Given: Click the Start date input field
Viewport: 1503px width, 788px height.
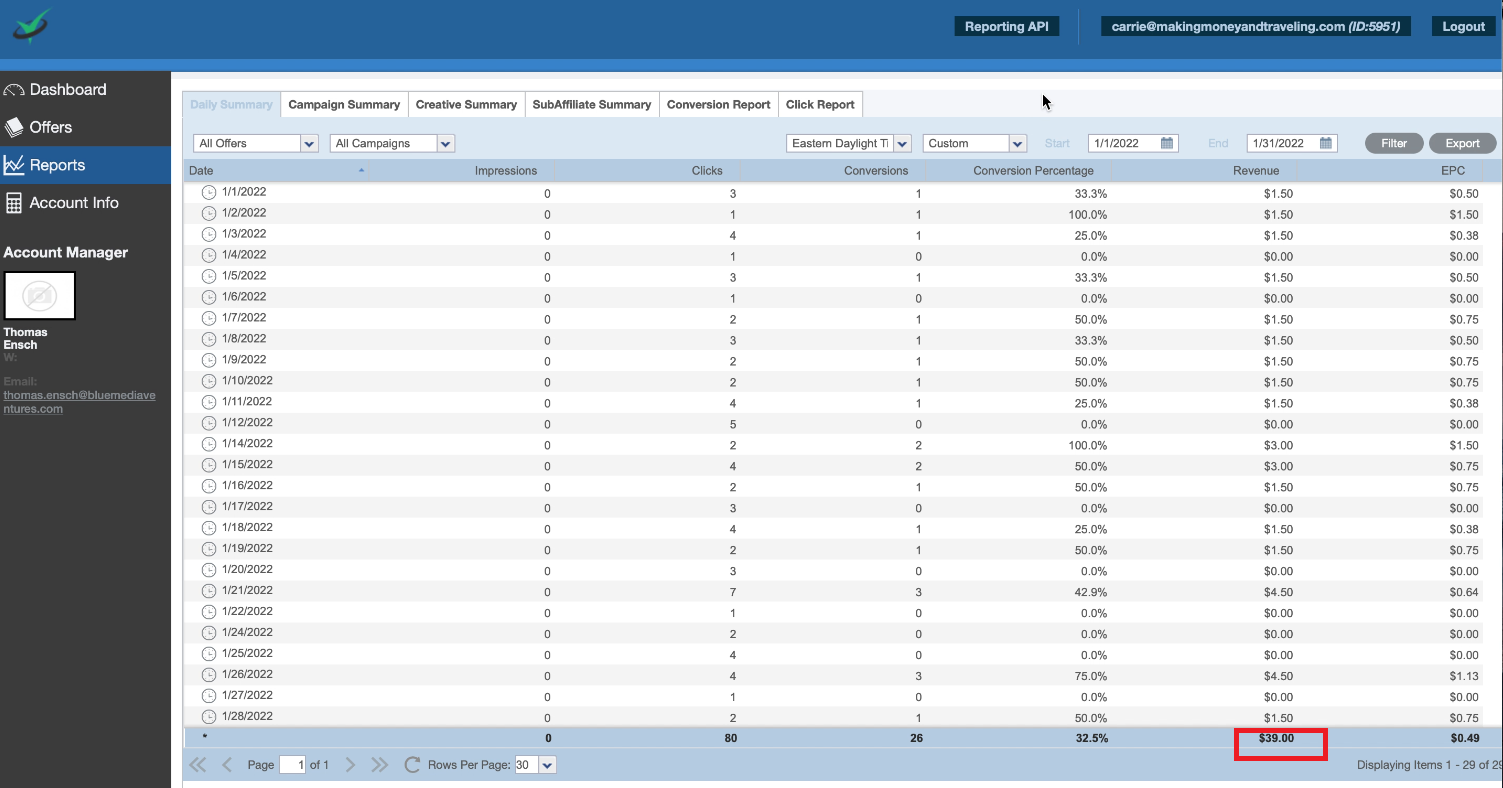Looking at the screenshot, I should coord(1124,143).
